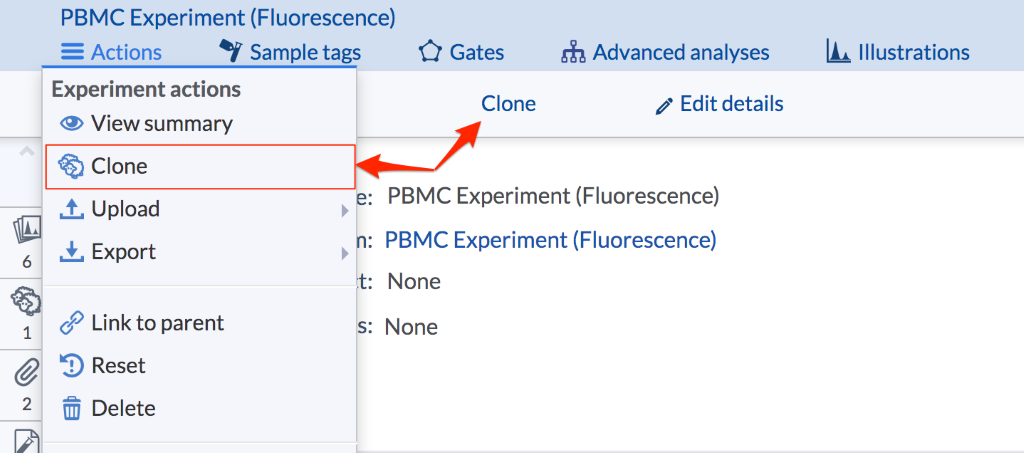Expand the Upload submenu arrow
This screenshot has height=453, width=1024.
point(345,211)
